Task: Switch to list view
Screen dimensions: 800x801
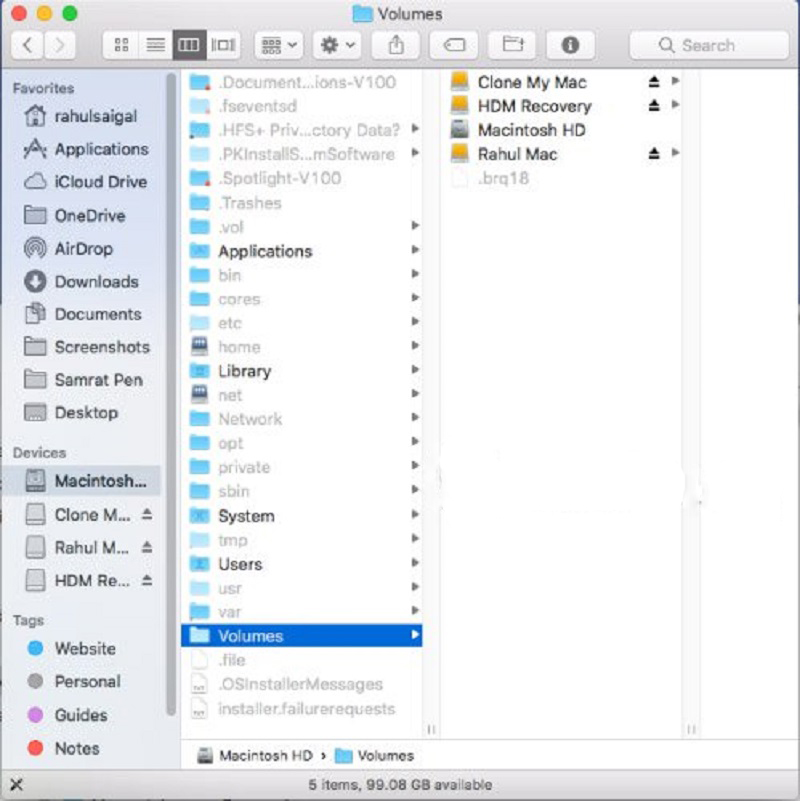Action: (155, 45)
